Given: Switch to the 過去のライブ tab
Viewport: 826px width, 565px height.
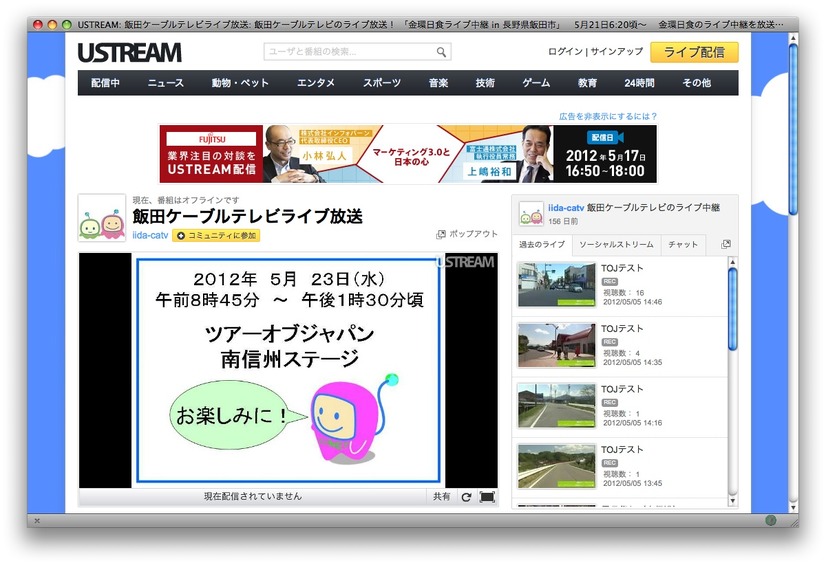Looking at the screenshot, I should pos(542,244).
